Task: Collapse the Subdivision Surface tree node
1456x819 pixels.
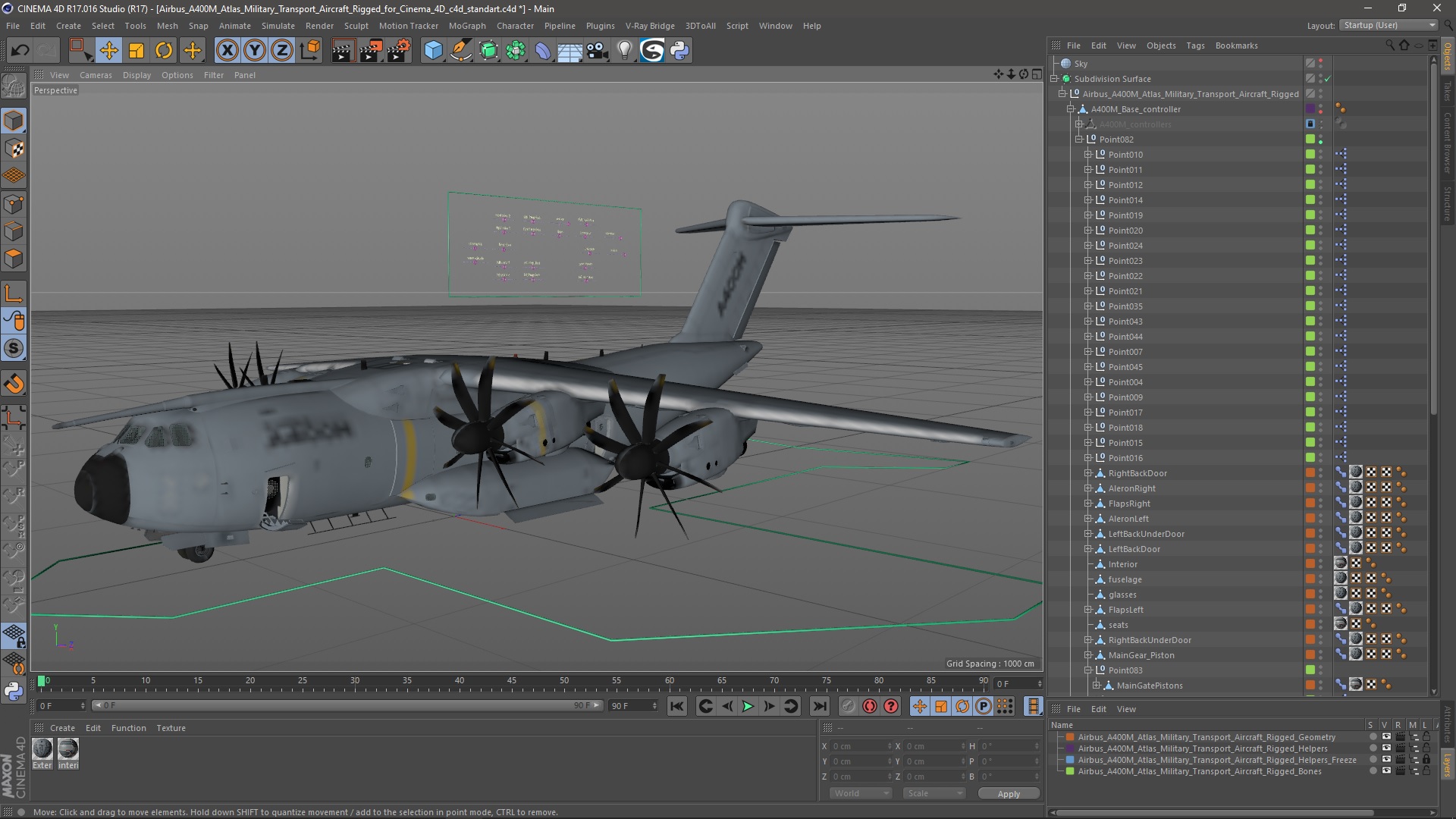Action: (x=1054, y=79)
